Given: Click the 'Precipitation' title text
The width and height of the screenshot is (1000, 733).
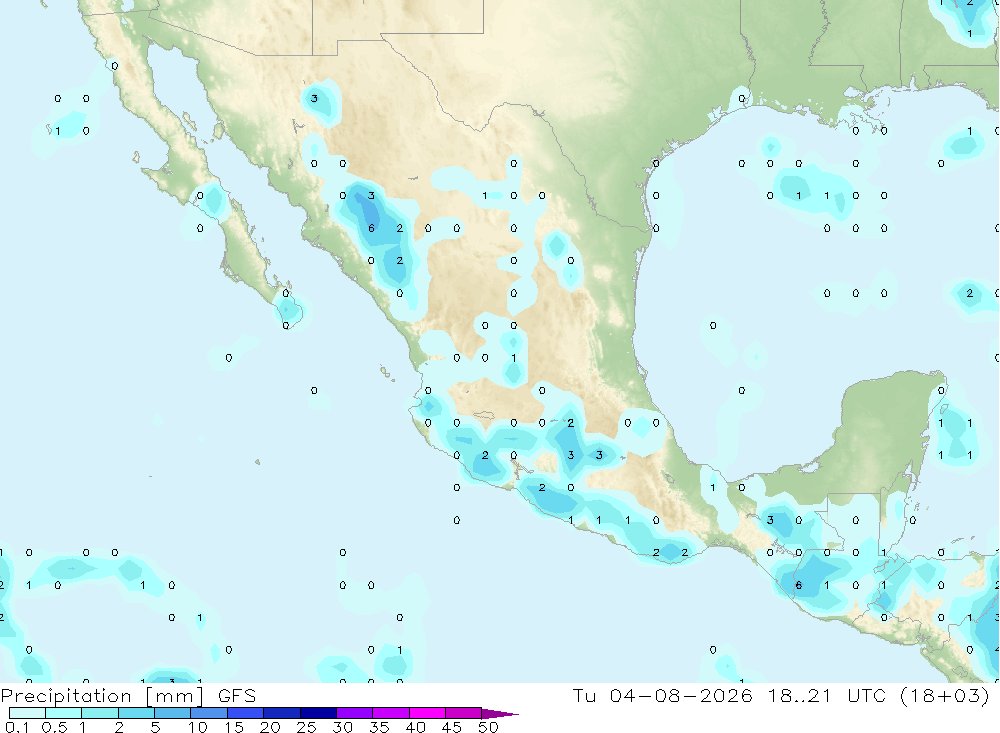Looking at the screenshot, I should pyautogui.click(x=66, y=696).
